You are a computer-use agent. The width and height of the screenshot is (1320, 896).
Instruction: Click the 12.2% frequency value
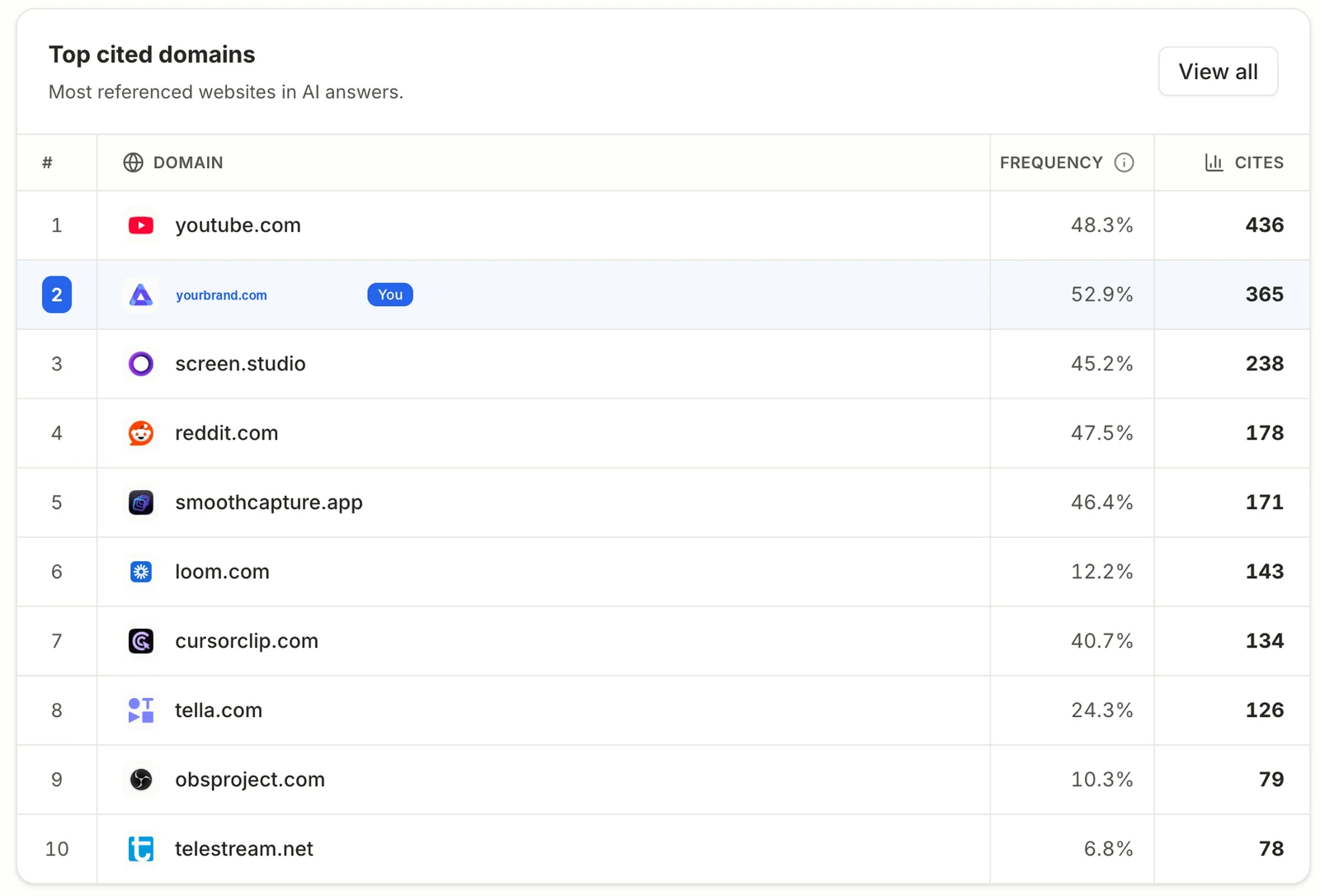(1101, 572)
